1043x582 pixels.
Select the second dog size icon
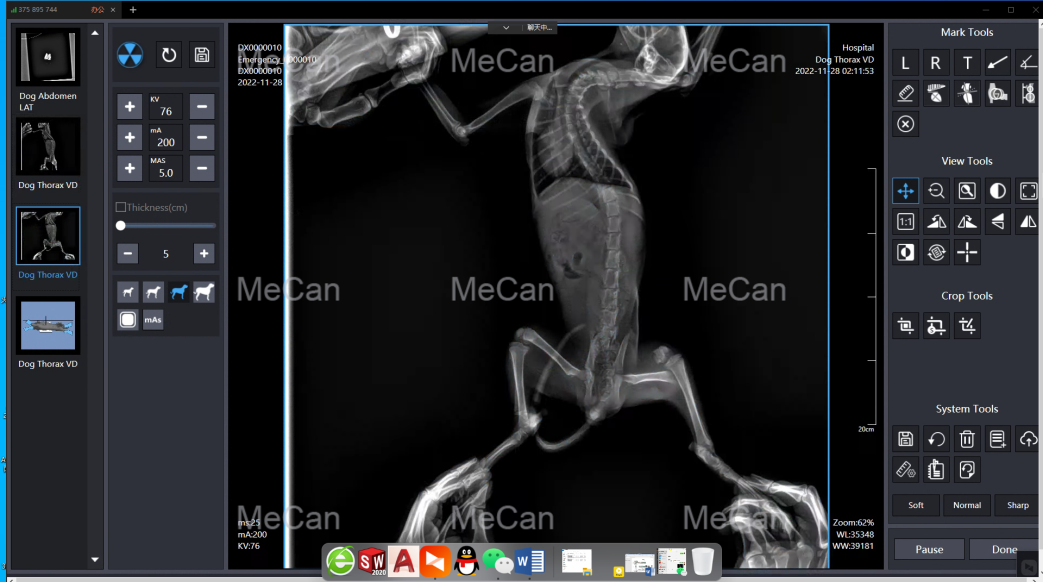point(153,292)
